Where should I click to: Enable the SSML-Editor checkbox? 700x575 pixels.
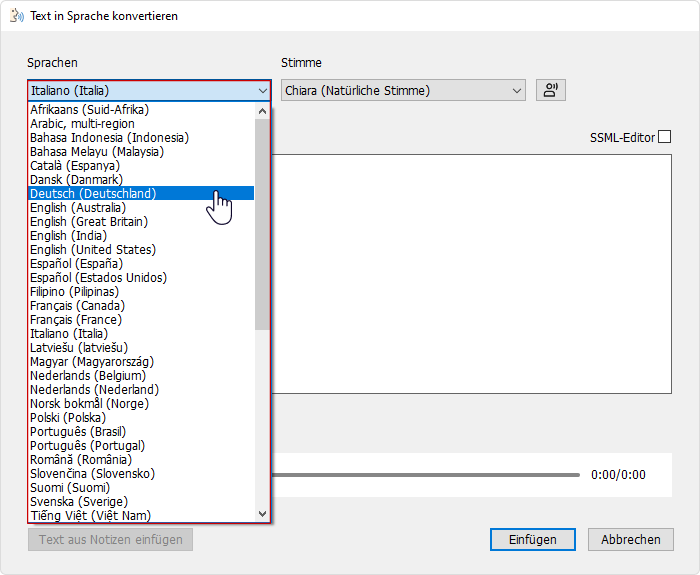[x=664, y=137]
